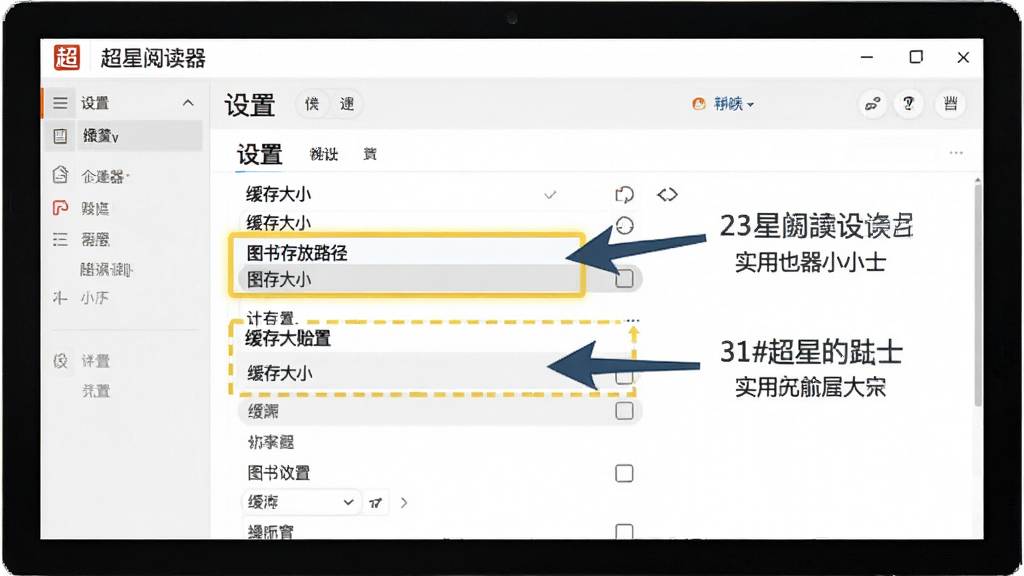Select the sidebar item 企運器
The height and width of the screenshot is (576, 1024).
104,176
